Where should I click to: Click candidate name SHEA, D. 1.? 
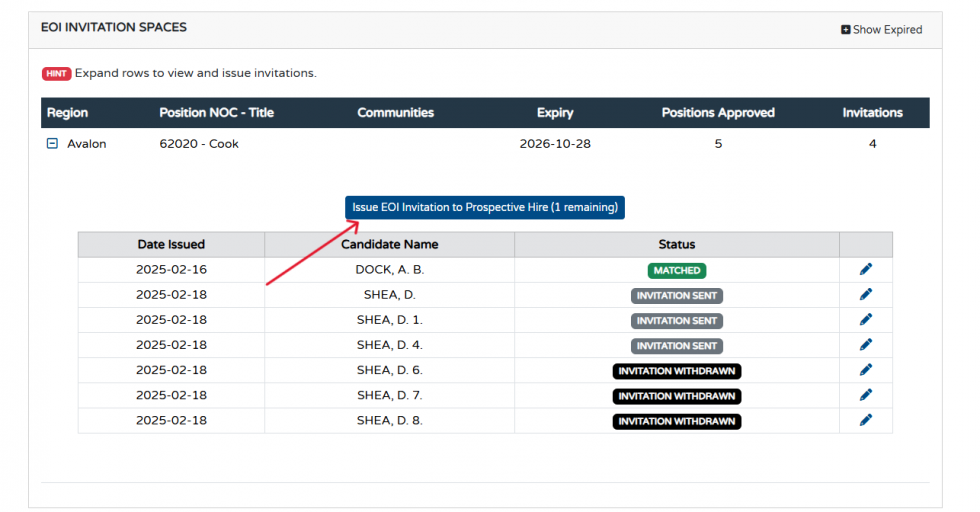coord(389,319)
